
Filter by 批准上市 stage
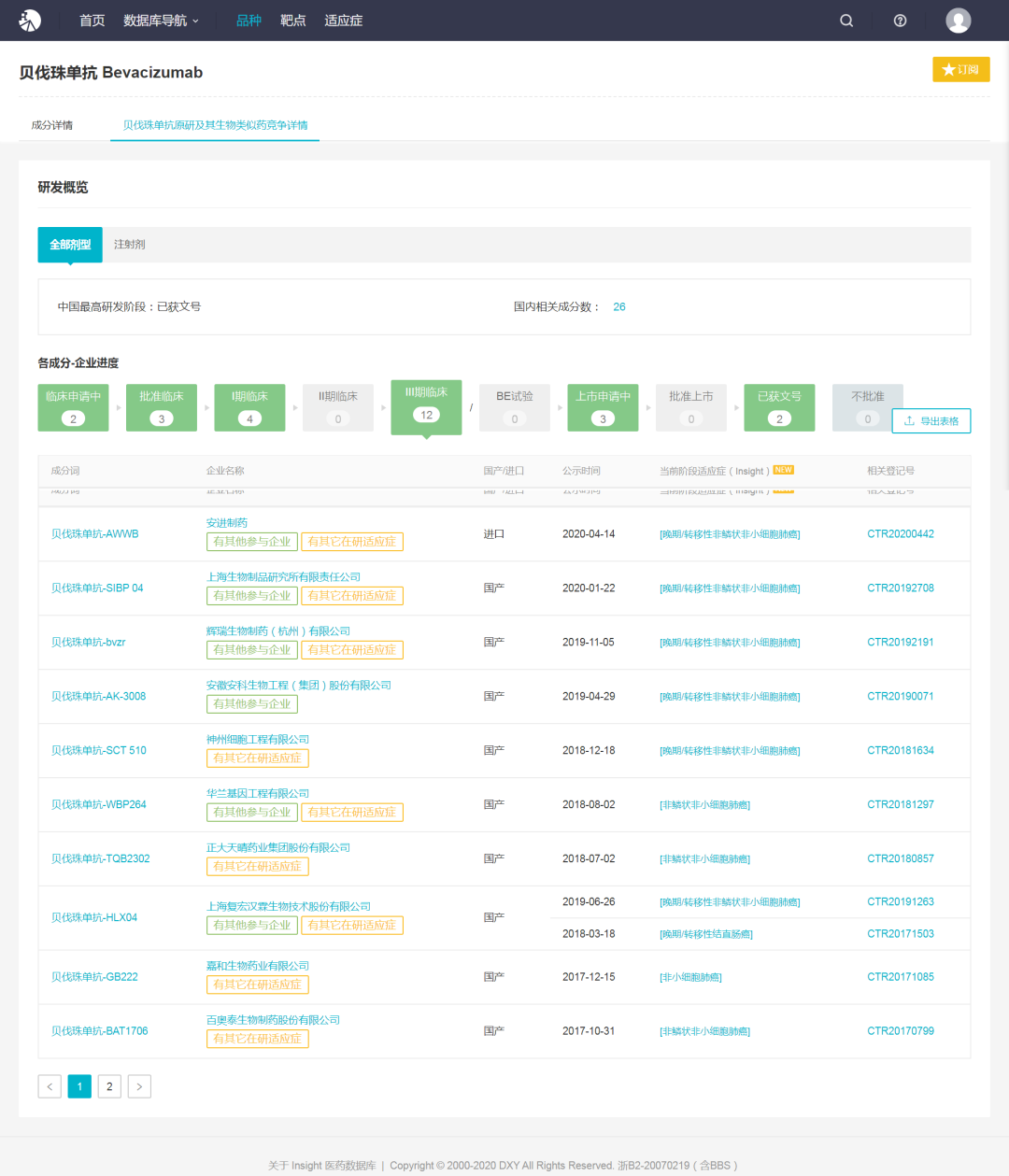(691, 407)
